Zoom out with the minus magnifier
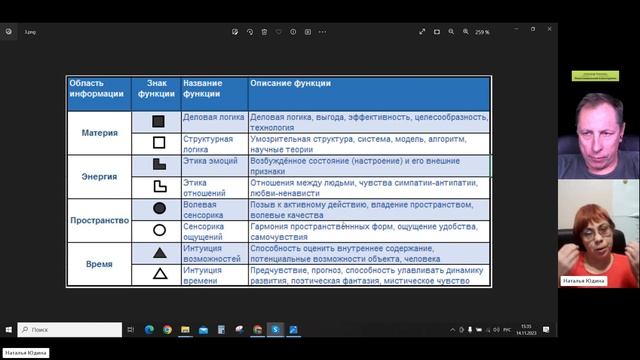The width and height of the screenshot is (640, 360). [x=451, y=32]
